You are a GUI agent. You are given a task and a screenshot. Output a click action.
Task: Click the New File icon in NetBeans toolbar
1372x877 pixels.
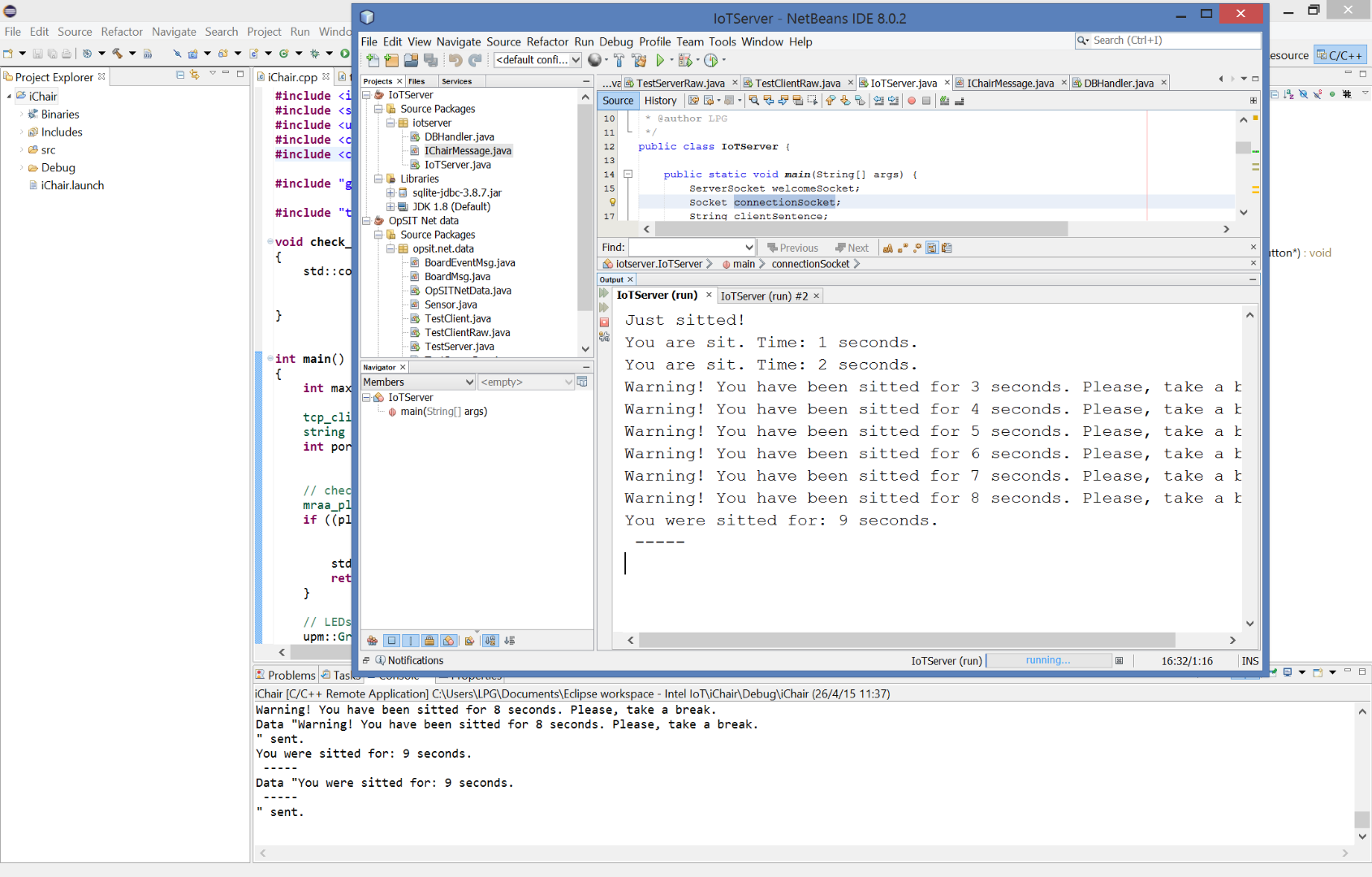click(373, 60)
